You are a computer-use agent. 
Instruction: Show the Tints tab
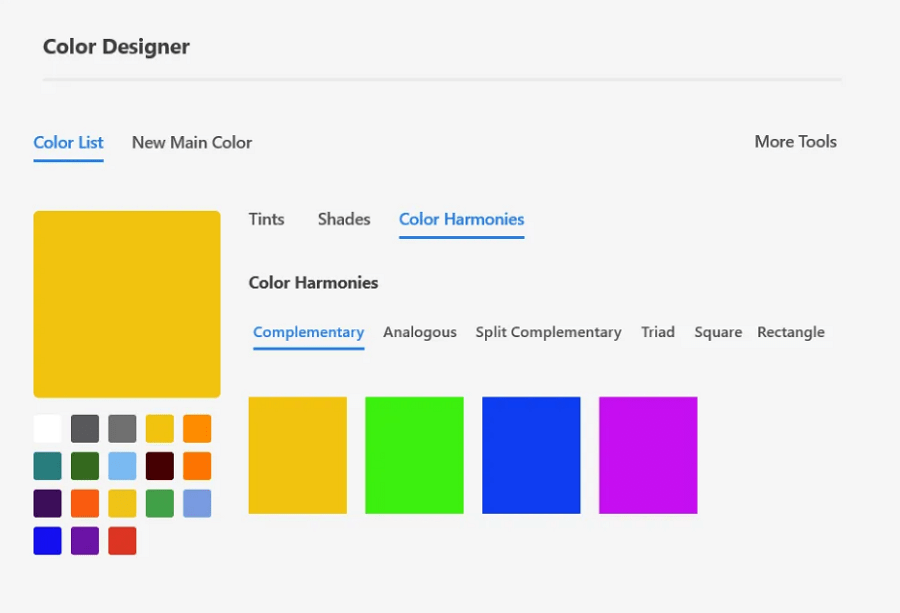[266, 219]
